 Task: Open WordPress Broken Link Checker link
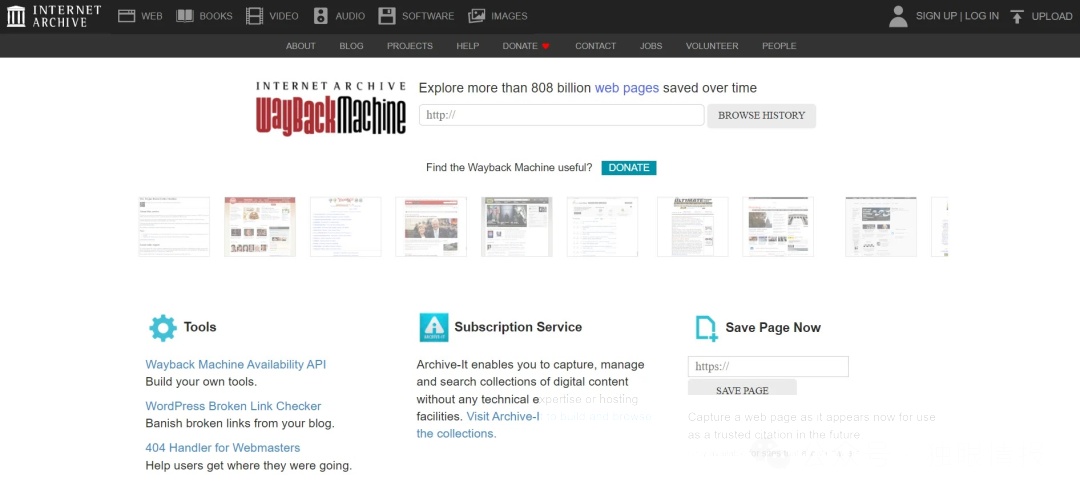click(233, 406)
